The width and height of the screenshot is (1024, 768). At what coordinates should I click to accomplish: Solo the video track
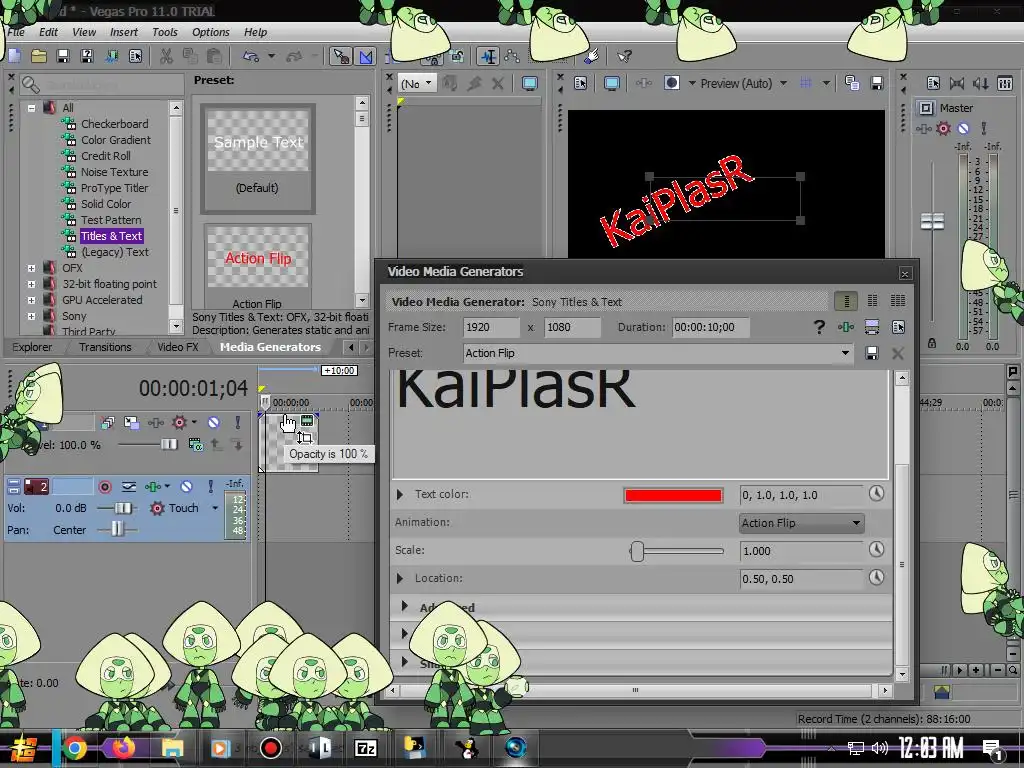point(238,423)
